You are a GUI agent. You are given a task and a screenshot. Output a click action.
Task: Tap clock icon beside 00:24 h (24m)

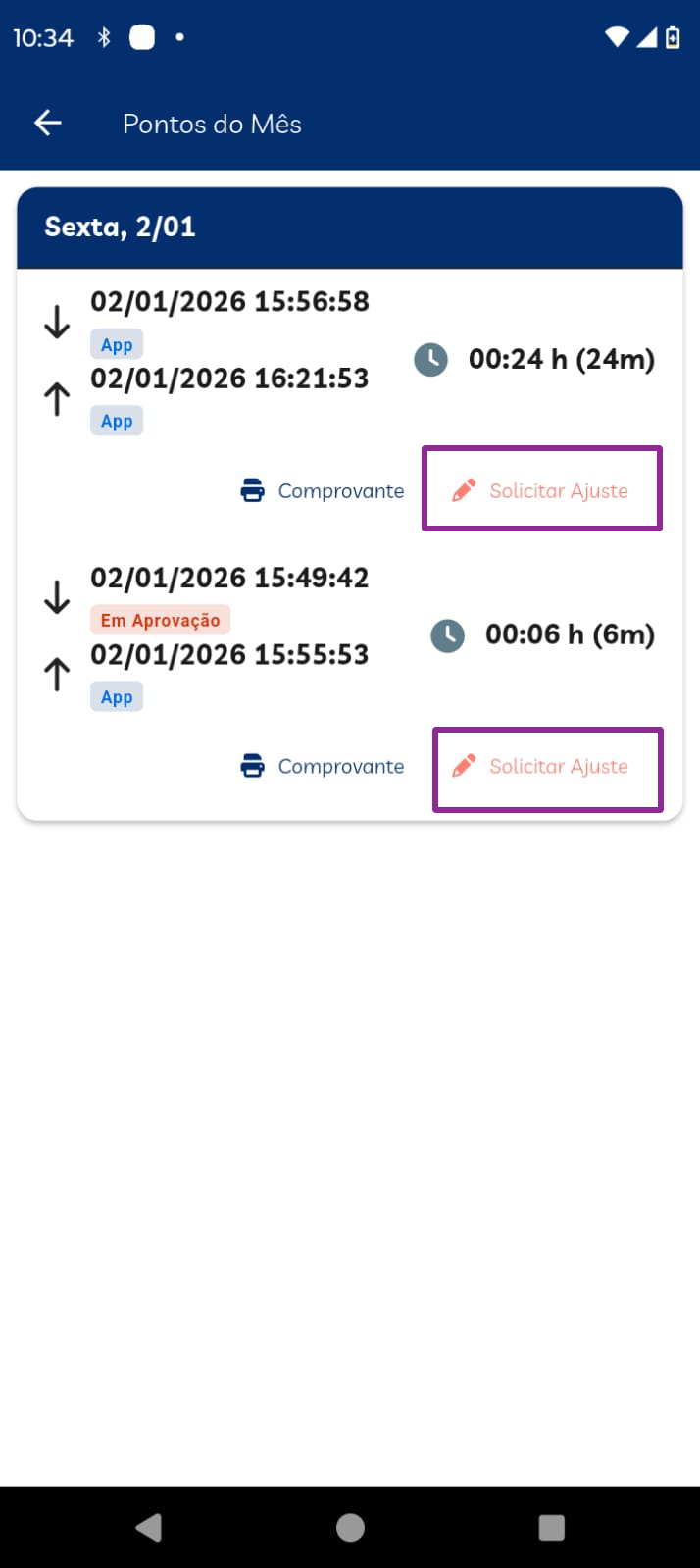pos(431,360)
